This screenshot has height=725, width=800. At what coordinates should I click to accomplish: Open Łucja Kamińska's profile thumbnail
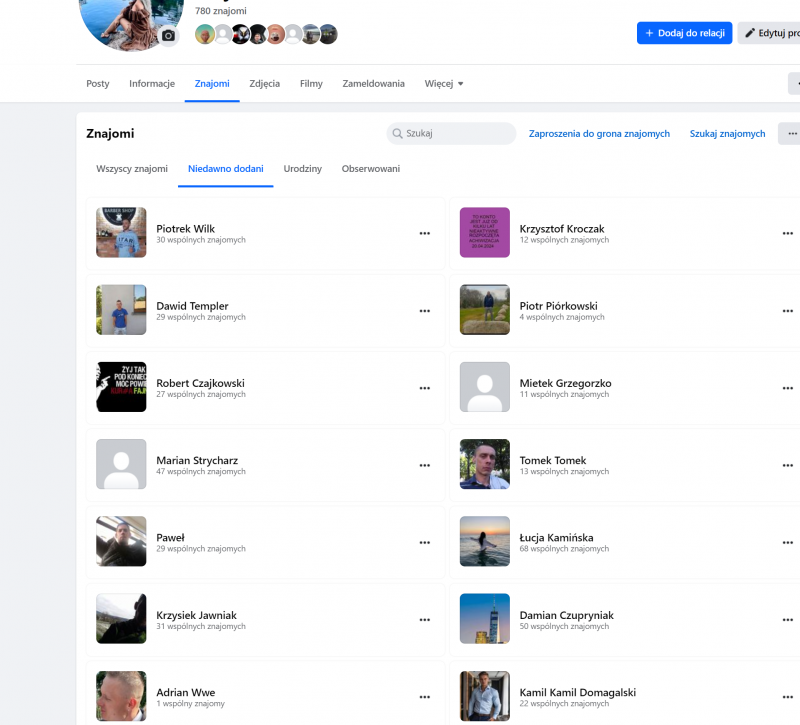point(485,542)
